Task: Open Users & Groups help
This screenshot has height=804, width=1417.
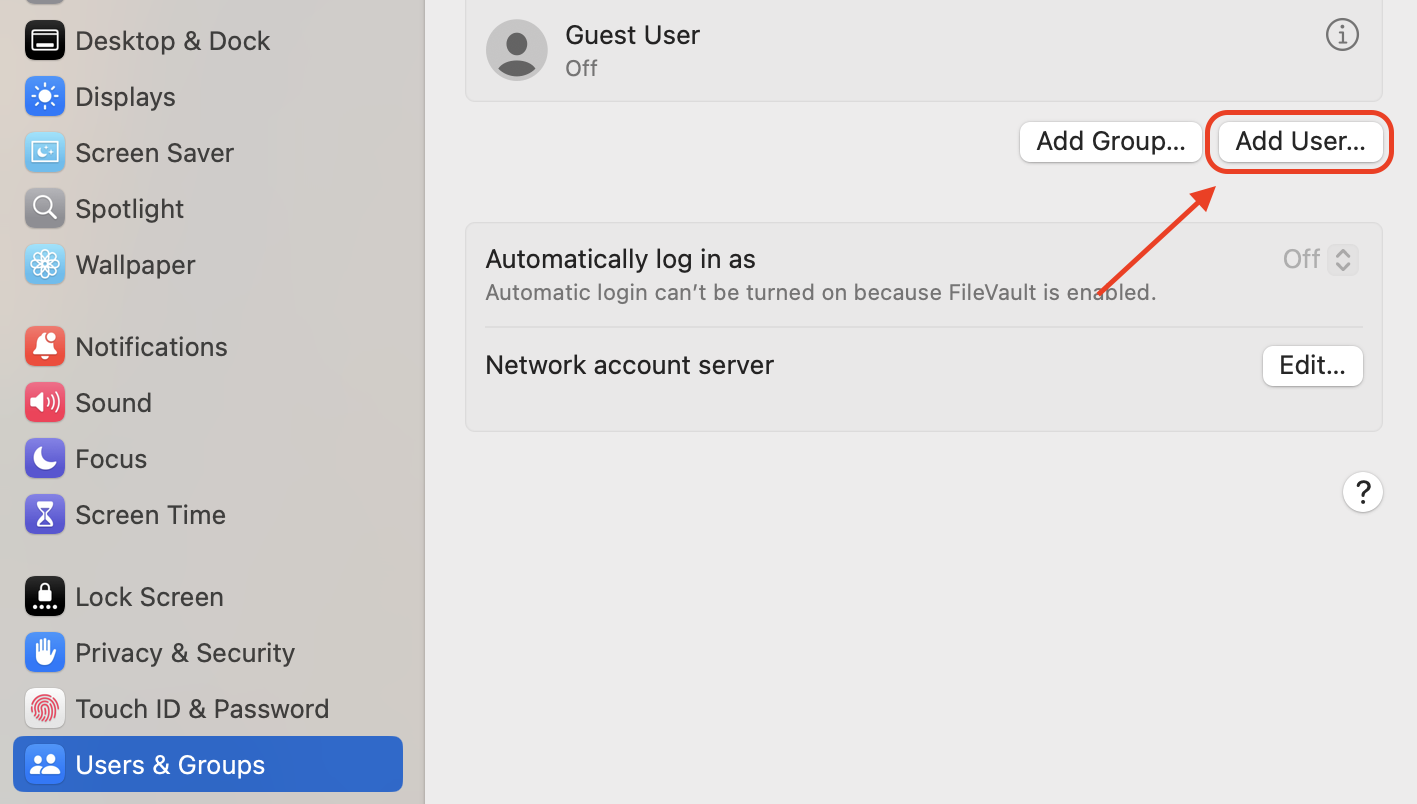Action: click(1362, 492)
